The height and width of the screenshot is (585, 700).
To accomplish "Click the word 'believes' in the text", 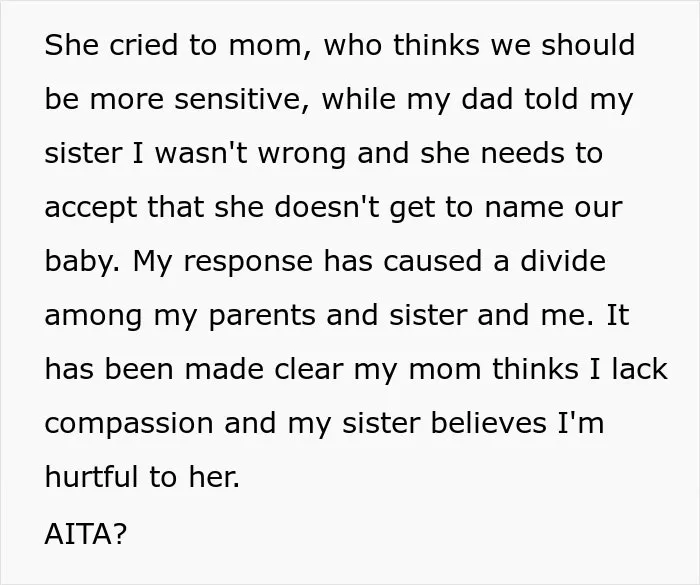I will 488,422.
